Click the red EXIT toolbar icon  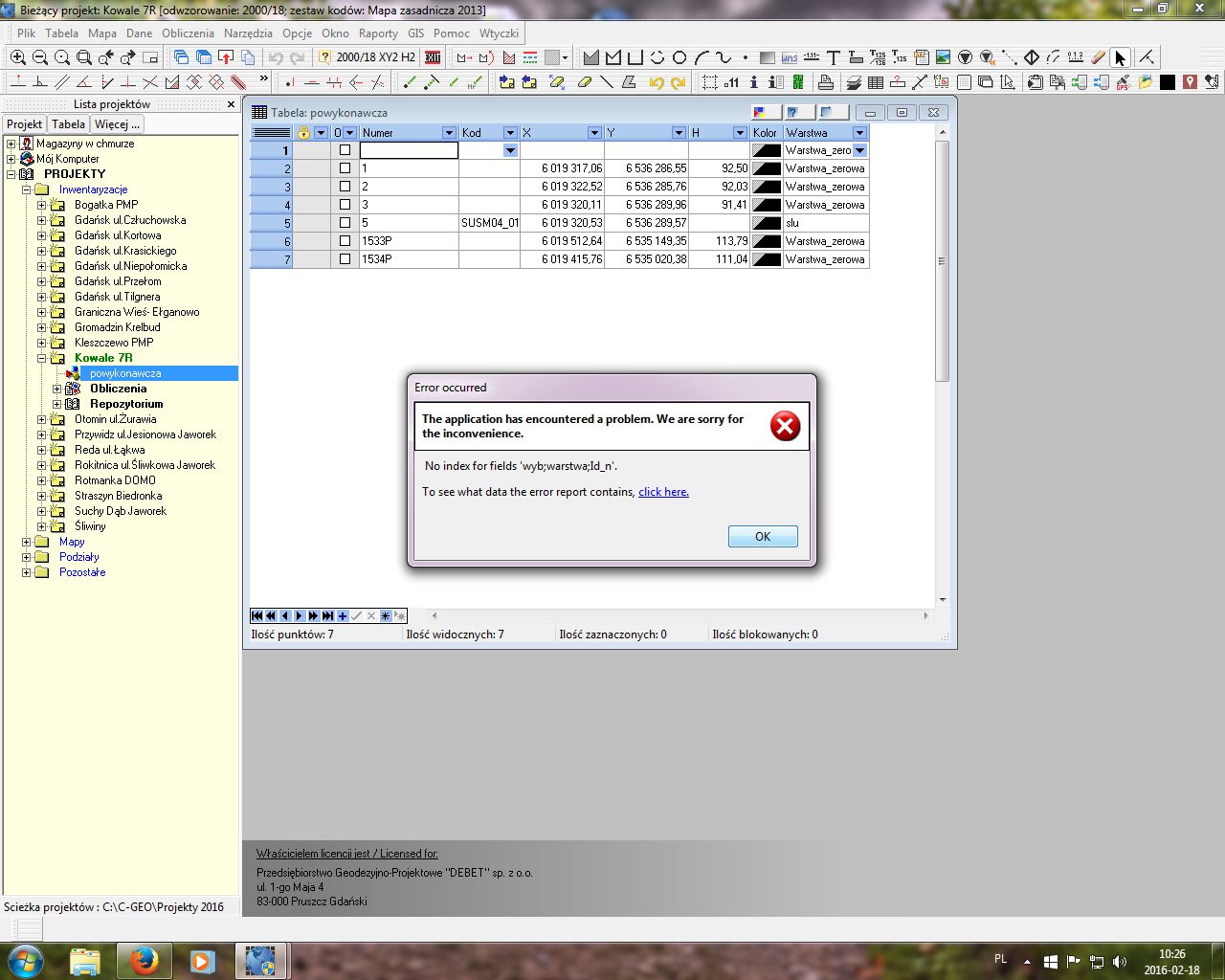coord(433,57)
